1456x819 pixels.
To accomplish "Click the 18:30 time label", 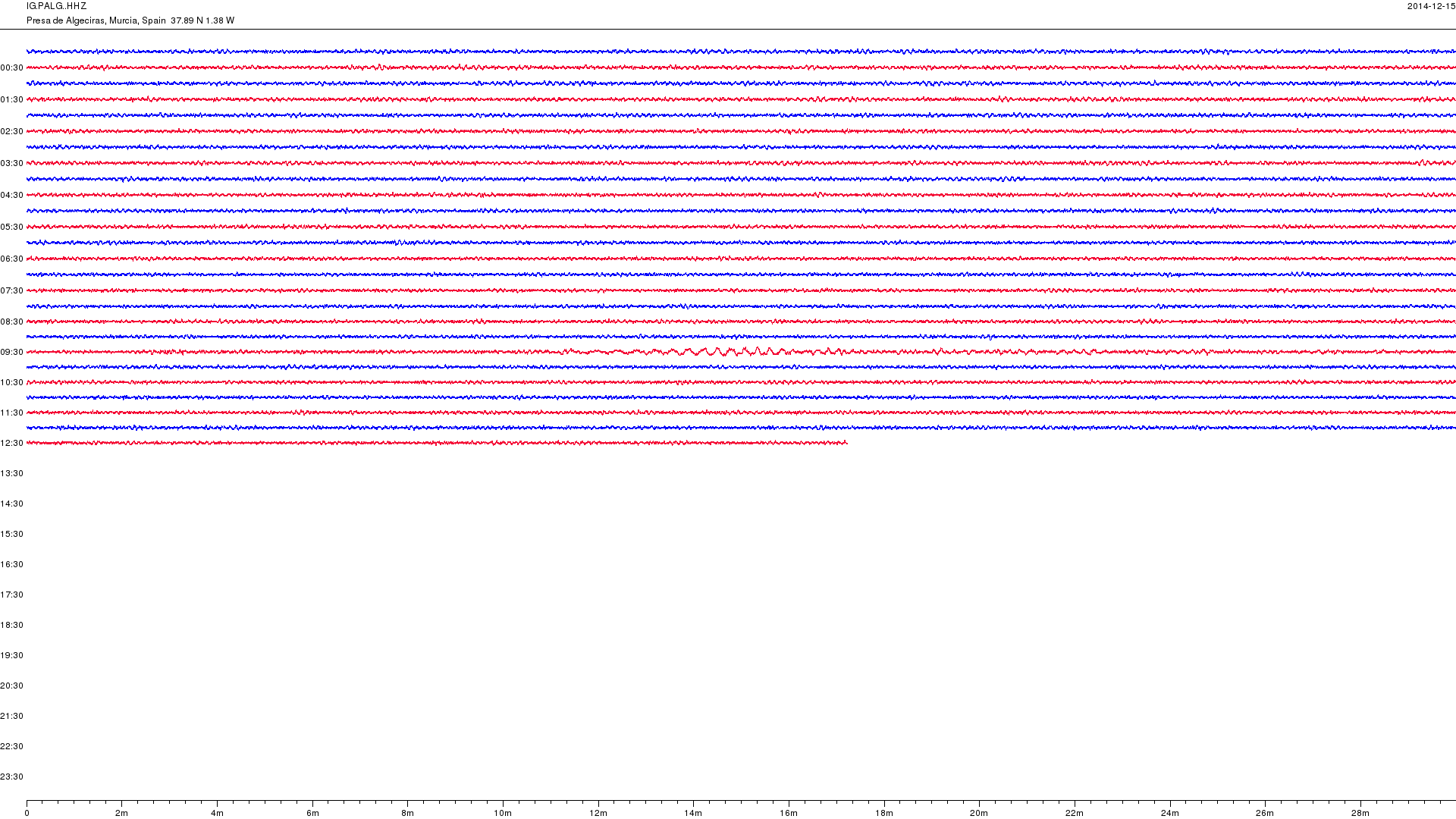I will (11, 625).
